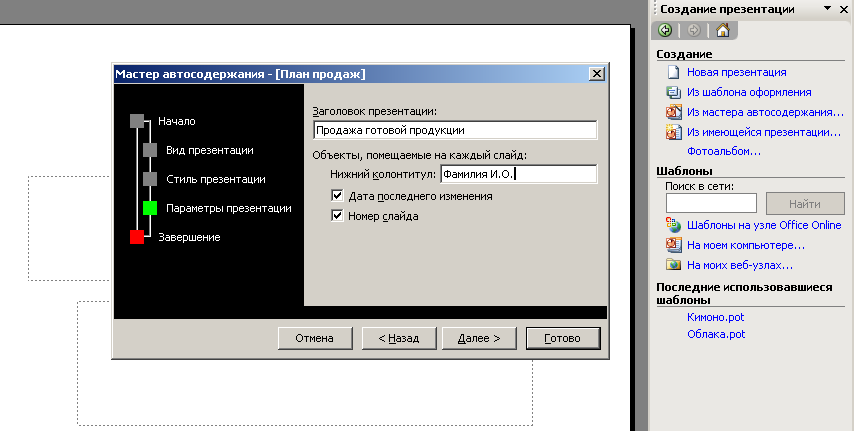Click the icon beside Шаблоны на узле Office Online
Viewport: 854px width, 431px height.
point(674,224)
